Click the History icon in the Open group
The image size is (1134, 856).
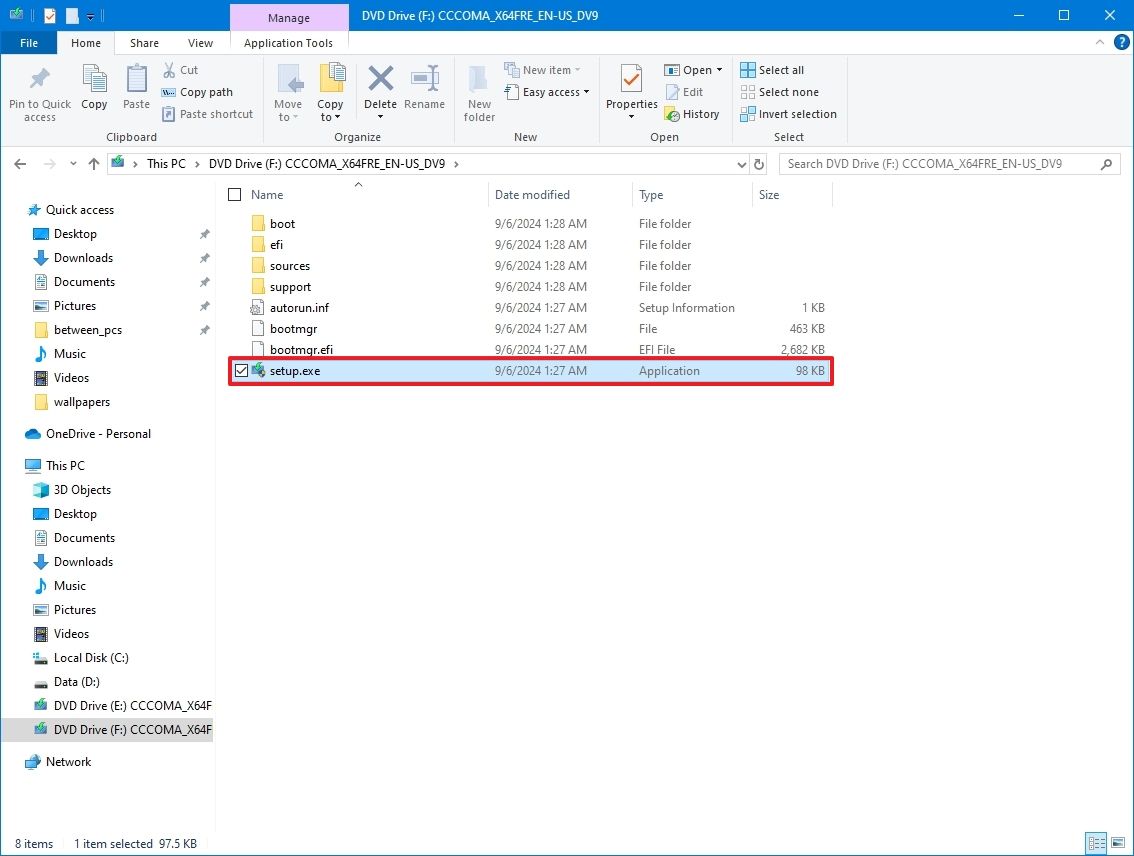coord(693,113)
